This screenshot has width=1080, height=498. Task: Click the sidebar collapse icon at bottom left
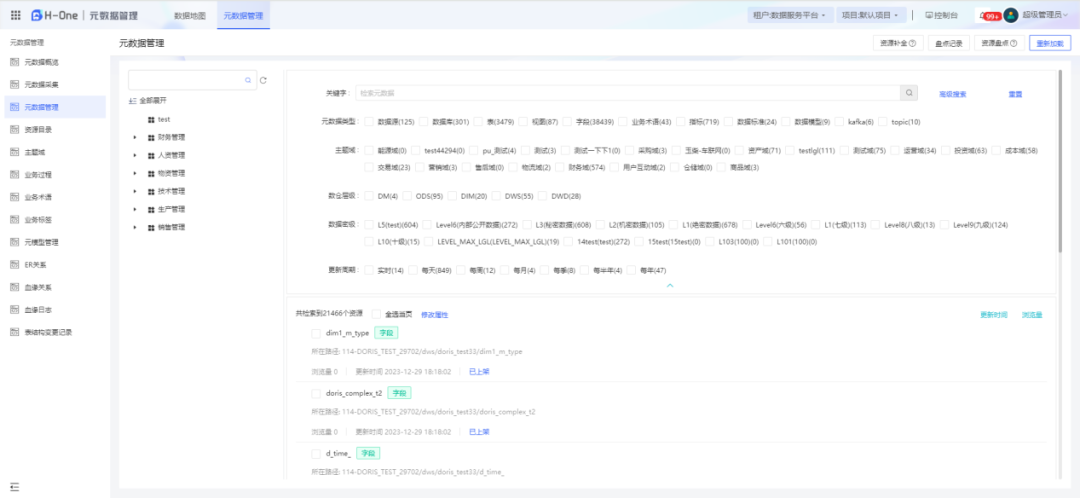click(x=15, y=486)
